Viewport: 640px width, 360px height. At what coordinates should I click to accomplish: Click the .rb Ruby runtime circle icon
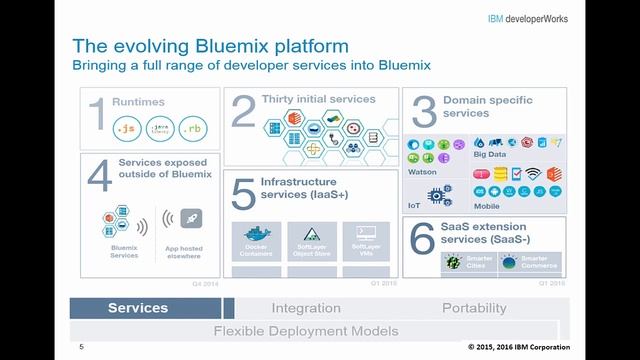click(193, 129)
